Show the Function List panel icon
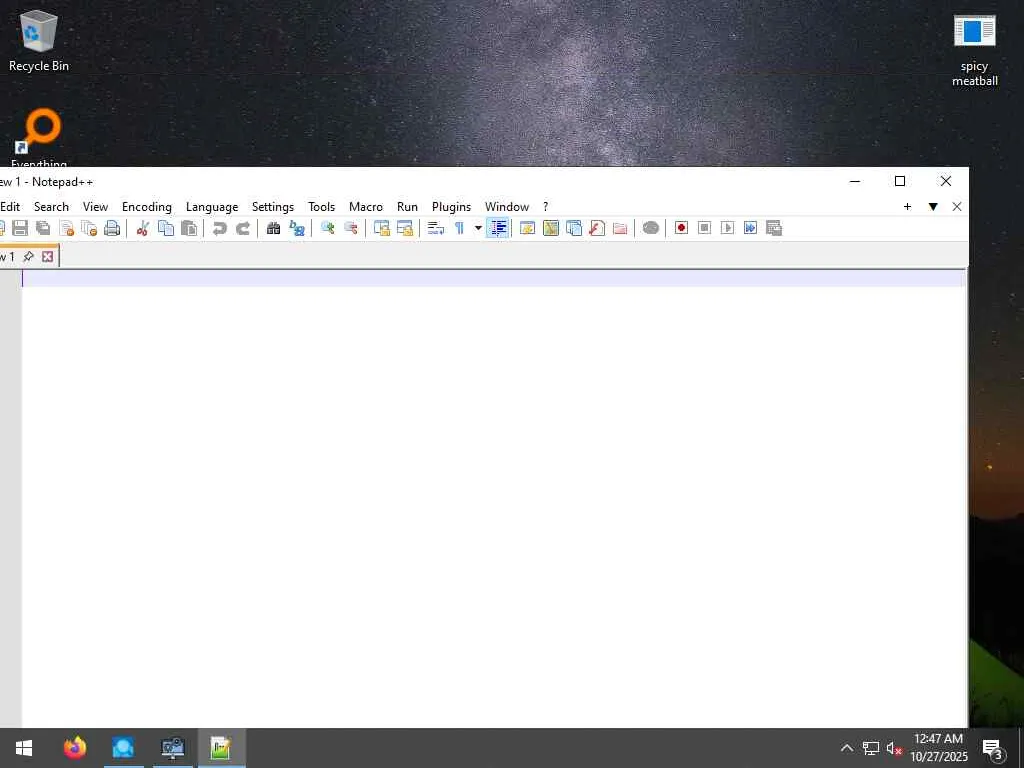1024x768 pixels. point(596,228)
